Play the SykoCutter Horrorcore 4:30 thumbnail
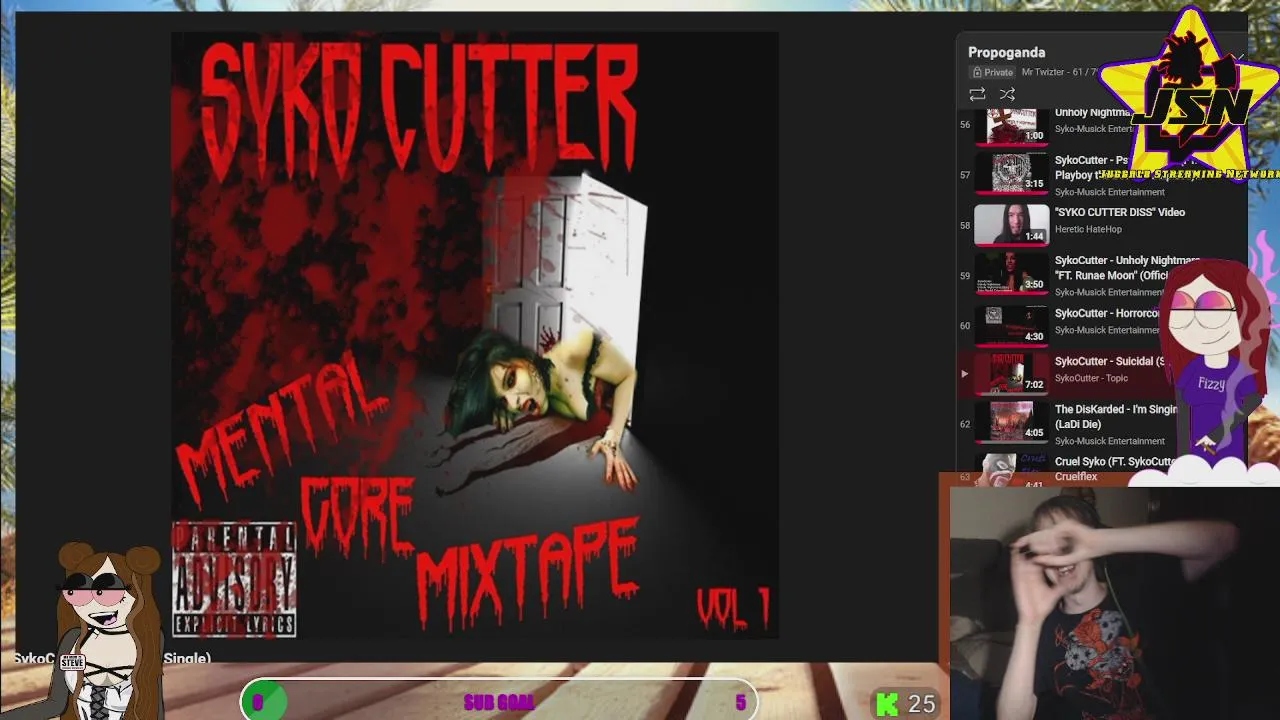The height and width of the screenshot is (720, 1280). (x=1011, y=324)
